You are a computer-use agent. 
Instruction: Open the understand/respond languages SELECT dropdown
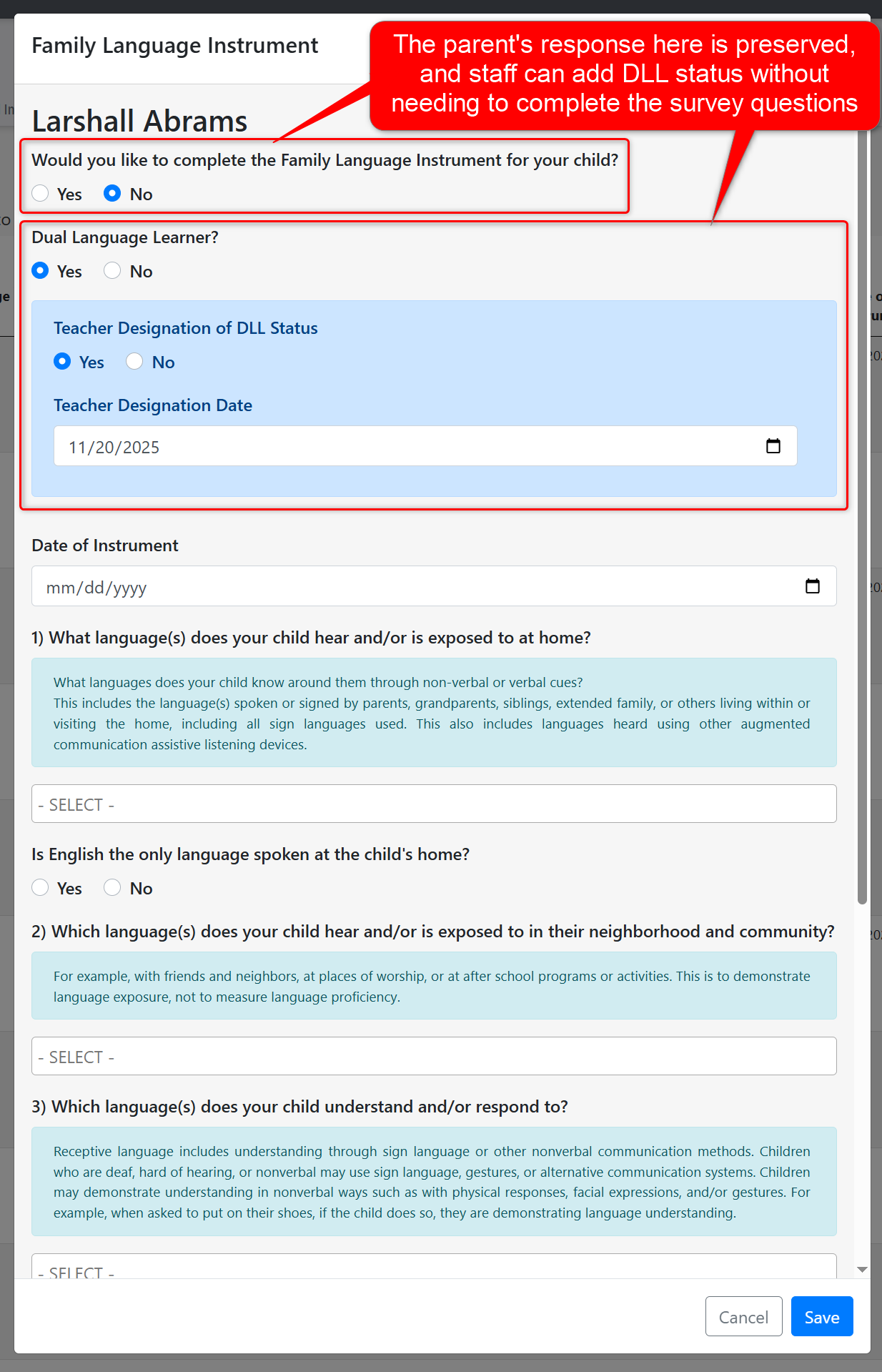pos(434,1266)
